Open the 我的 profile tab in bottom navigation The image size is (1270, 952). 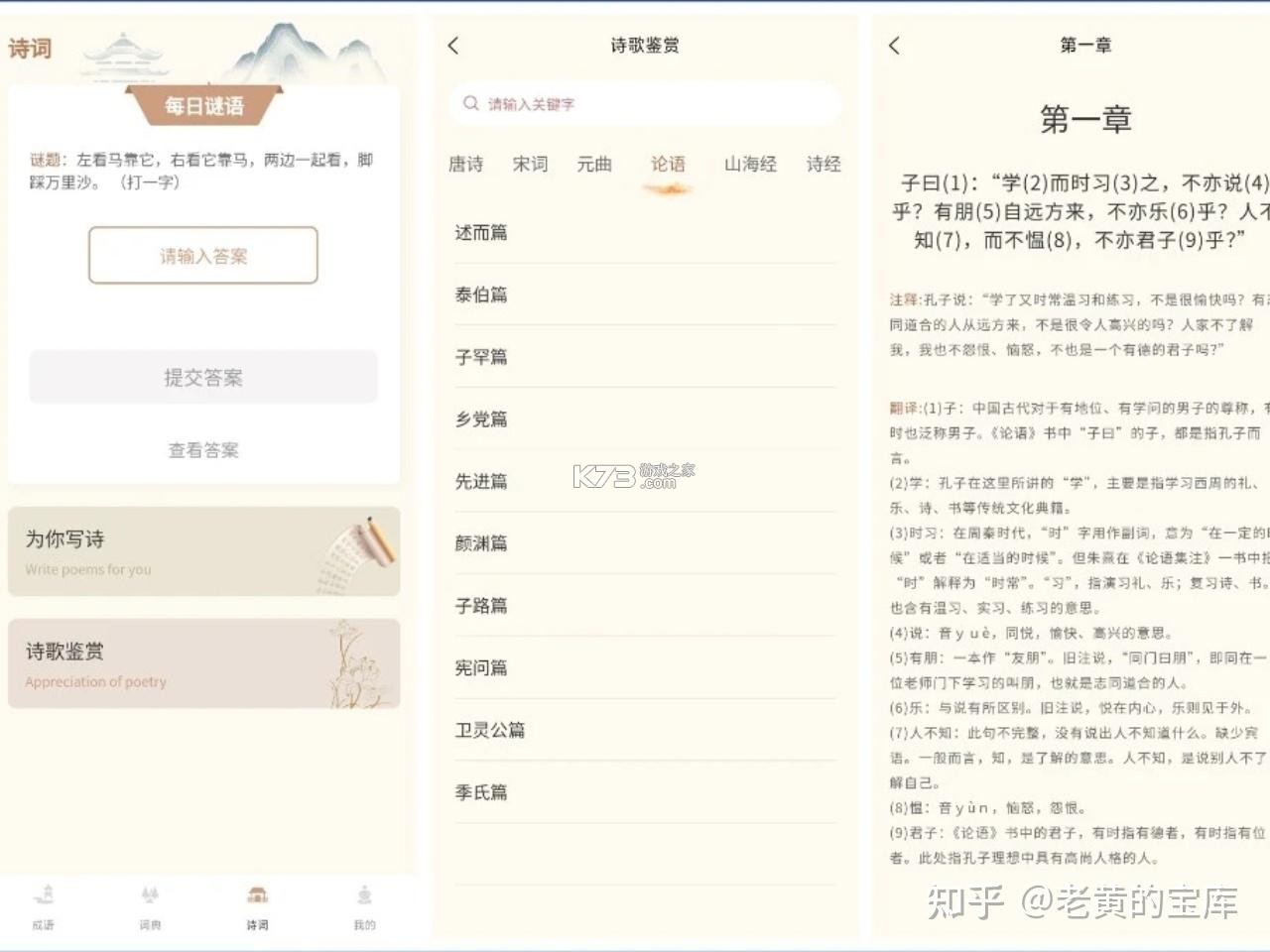coord(364,906)
